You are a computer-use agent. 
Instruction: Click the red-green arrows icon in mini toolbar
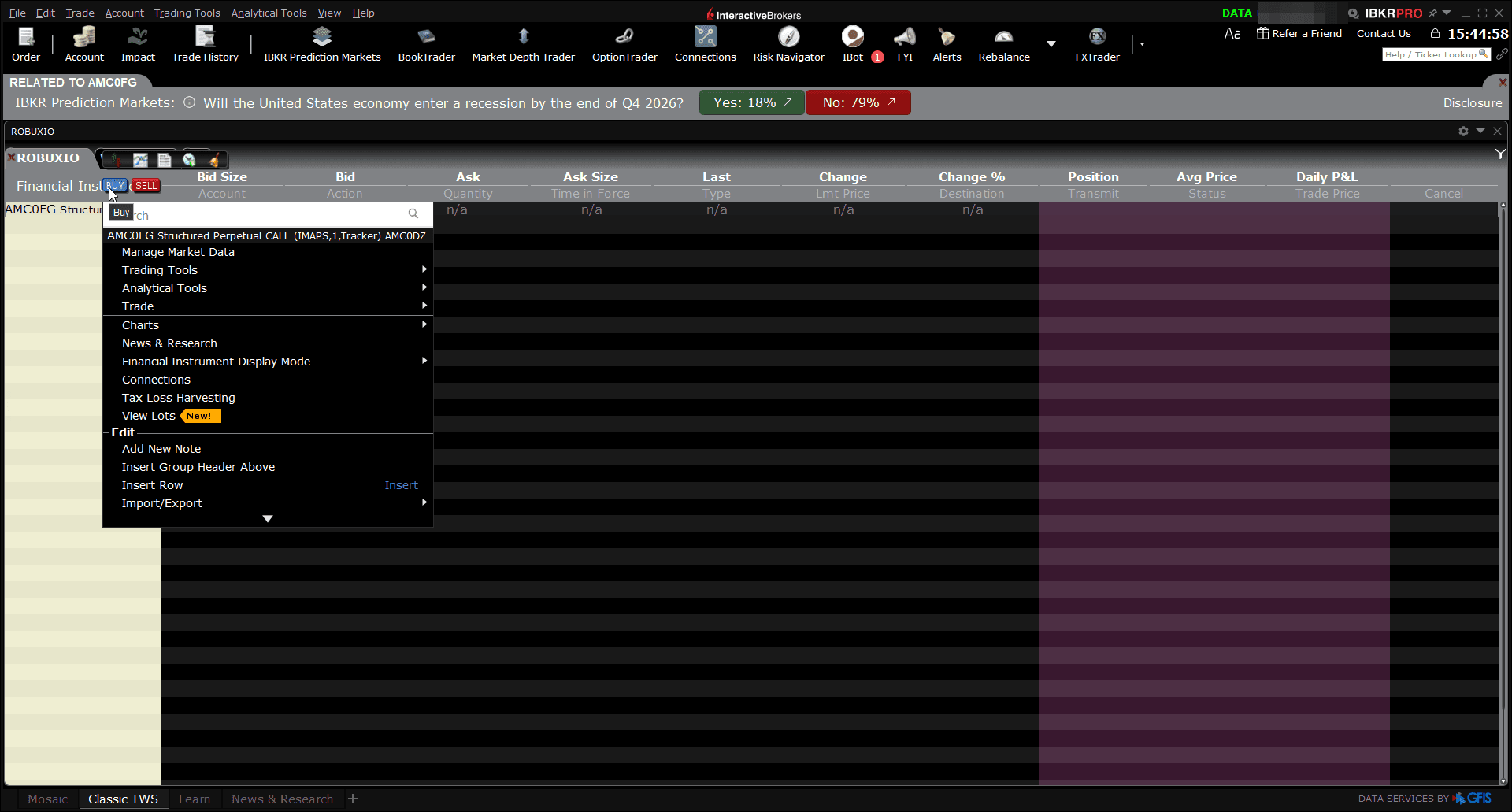(x=115, y=160)
